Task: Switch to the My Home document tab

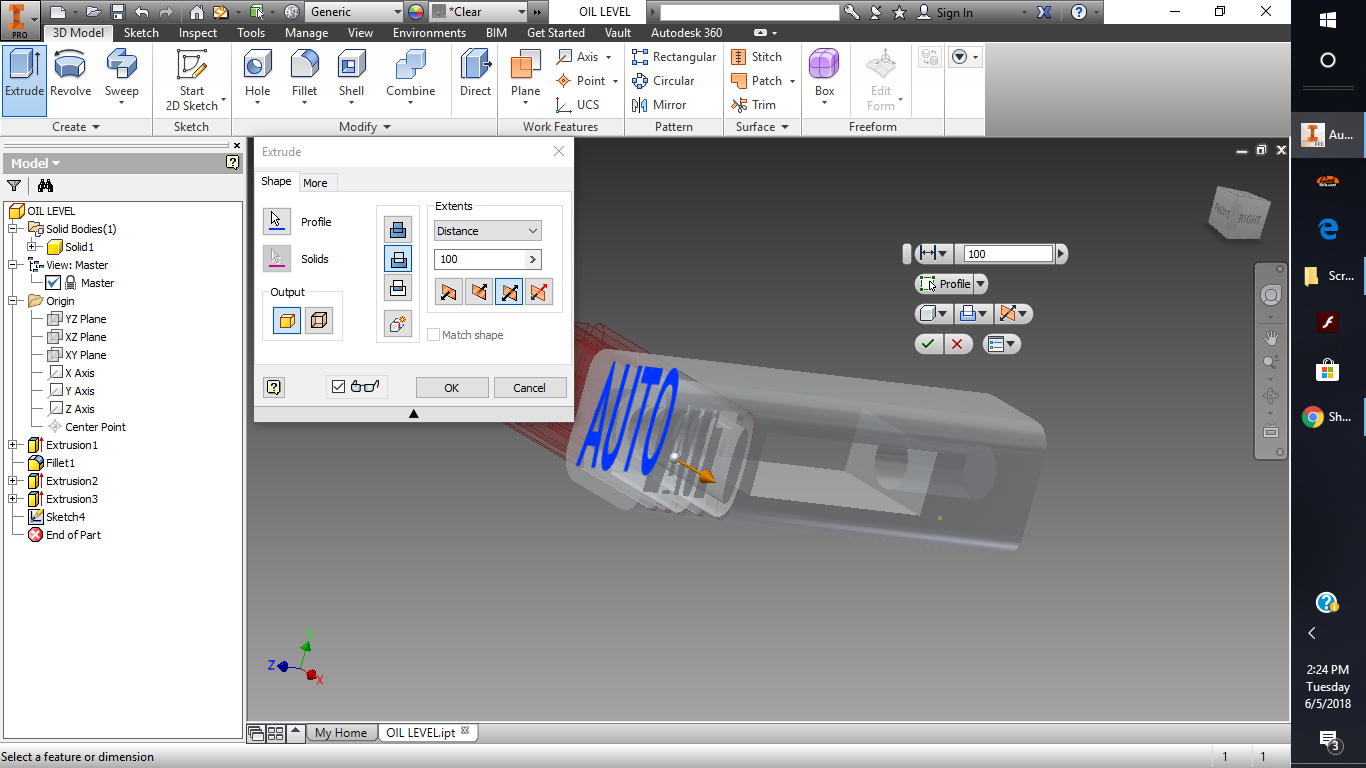Action: (341, 733)
